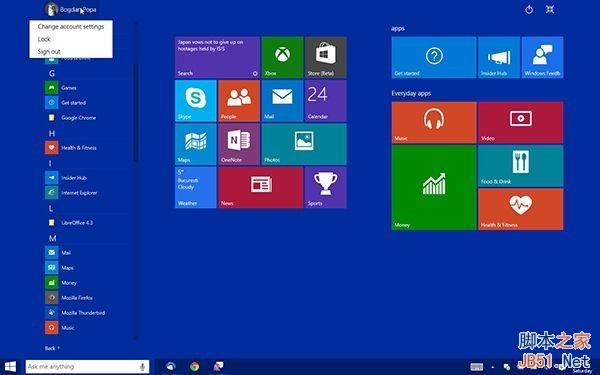This screenshot has width=600, height=375.
Task: Click the Windows Start button
Action: coord(10,367)
